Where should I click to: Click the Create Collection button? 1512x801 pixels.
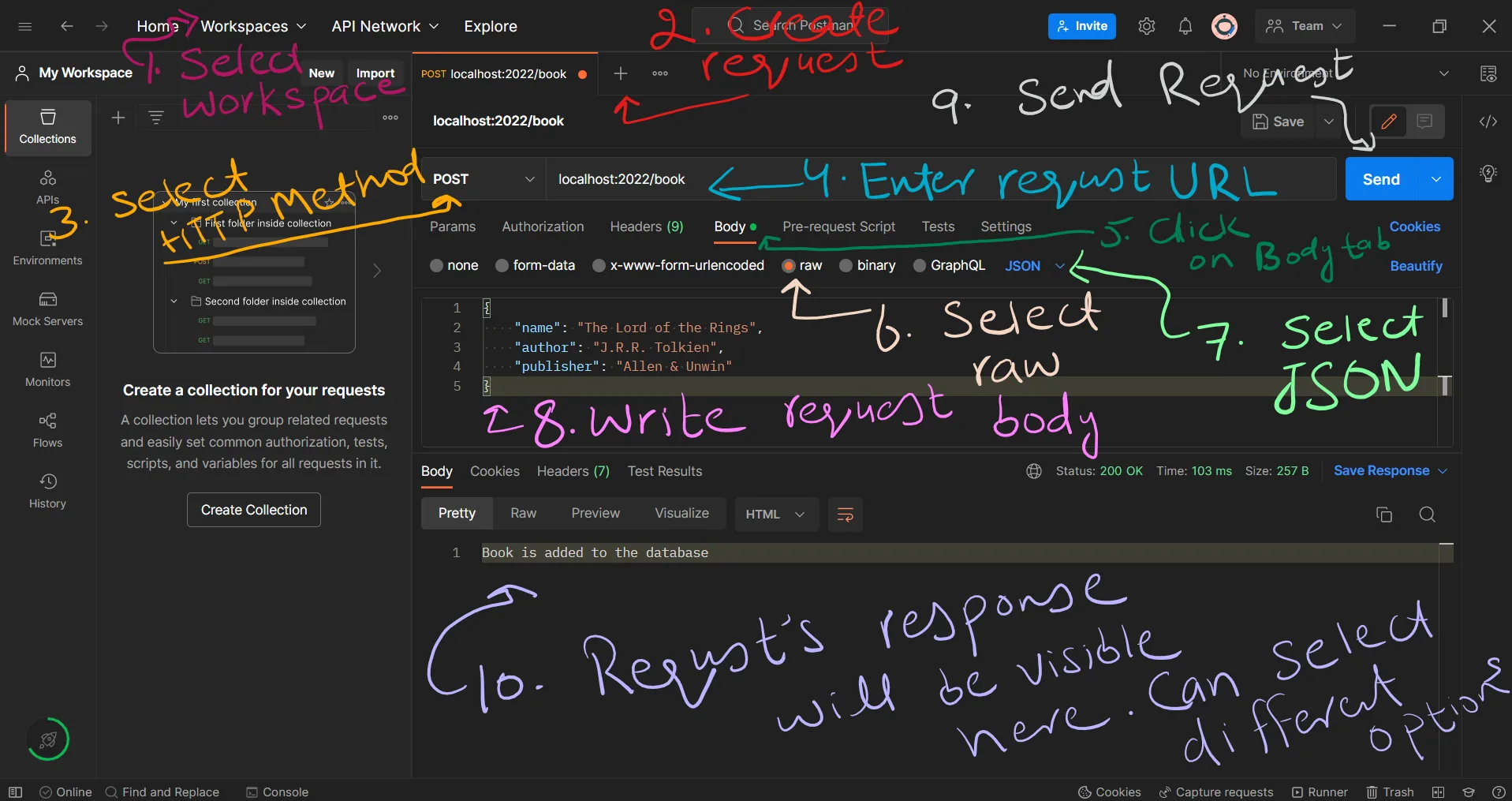pyautogui.click(x=254, y=510)
